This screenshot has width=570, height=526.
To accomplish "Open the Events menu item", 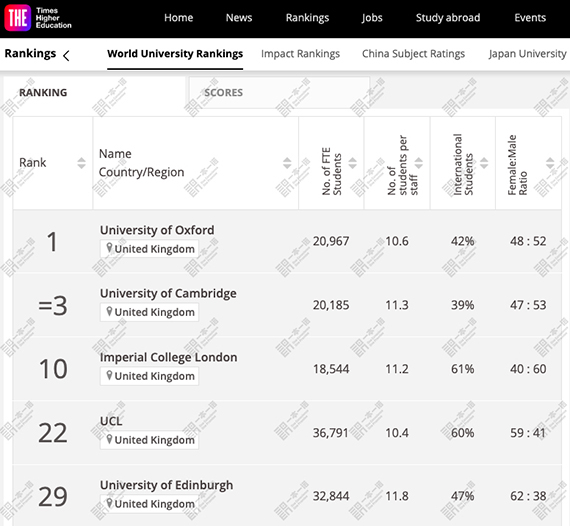I will (530, 17).
